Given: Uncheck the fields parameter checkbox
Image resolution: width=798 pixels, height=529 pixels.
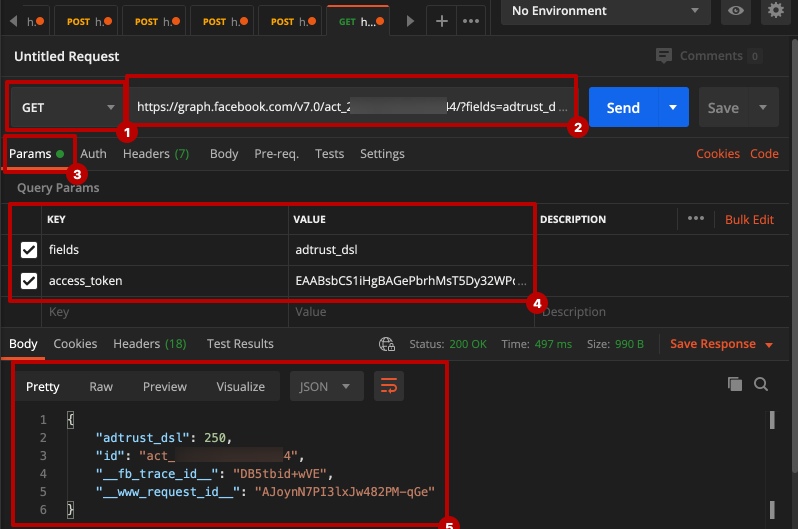Looking at the screenshot, I should click(x=29, y=249).
